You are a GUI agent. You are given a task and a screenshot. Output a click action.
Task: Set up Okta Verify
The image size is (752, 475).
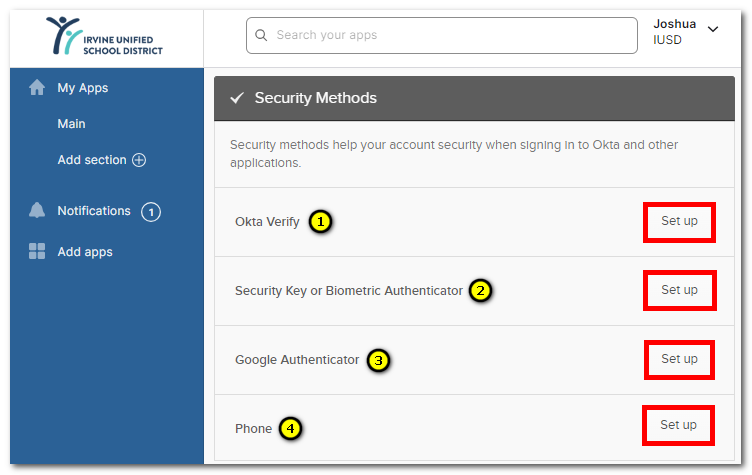click(x=679, y=221)
